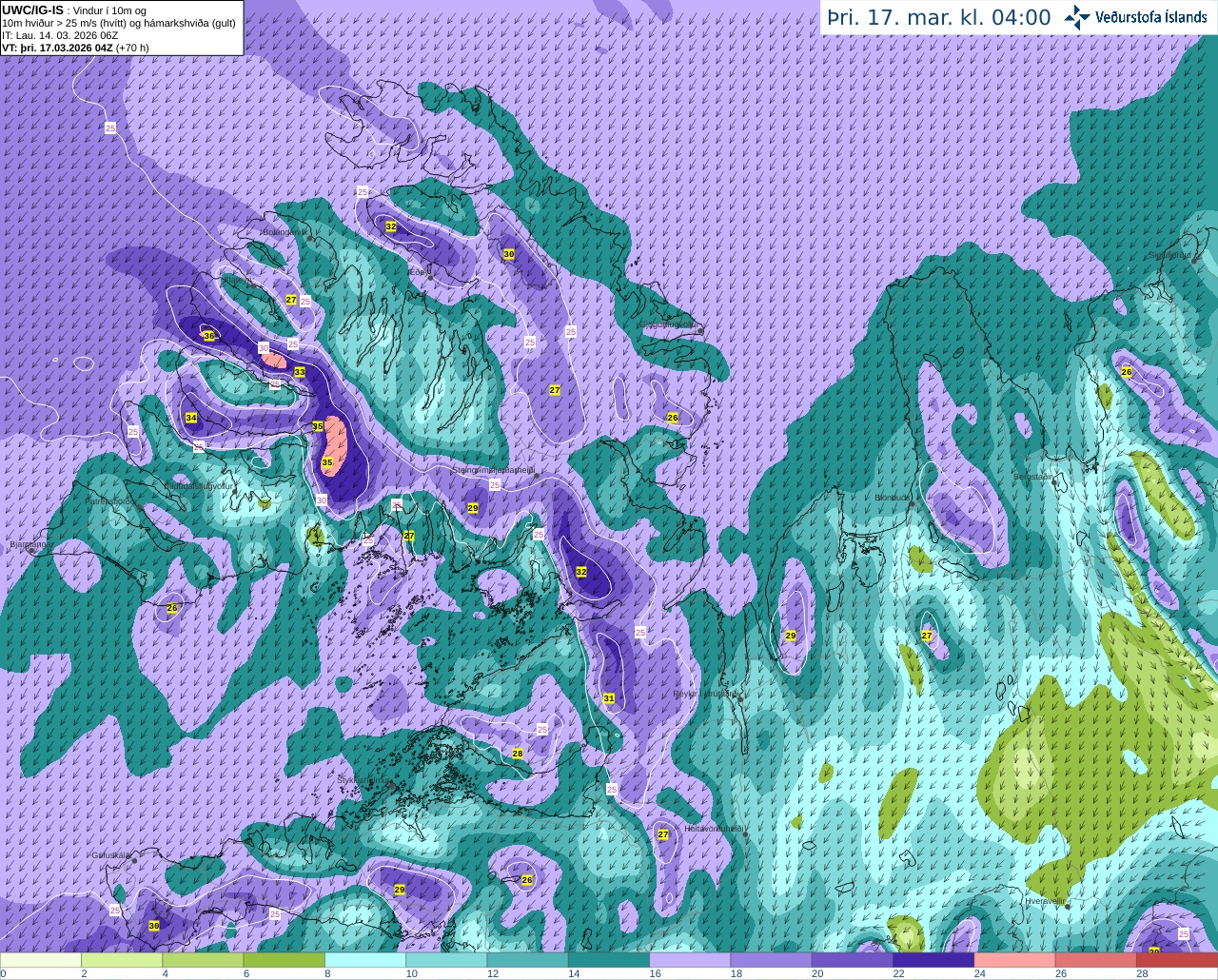Click the yellow 34 gust maximum label
This screenshot has width=1218, height=980.
[191, 418]
